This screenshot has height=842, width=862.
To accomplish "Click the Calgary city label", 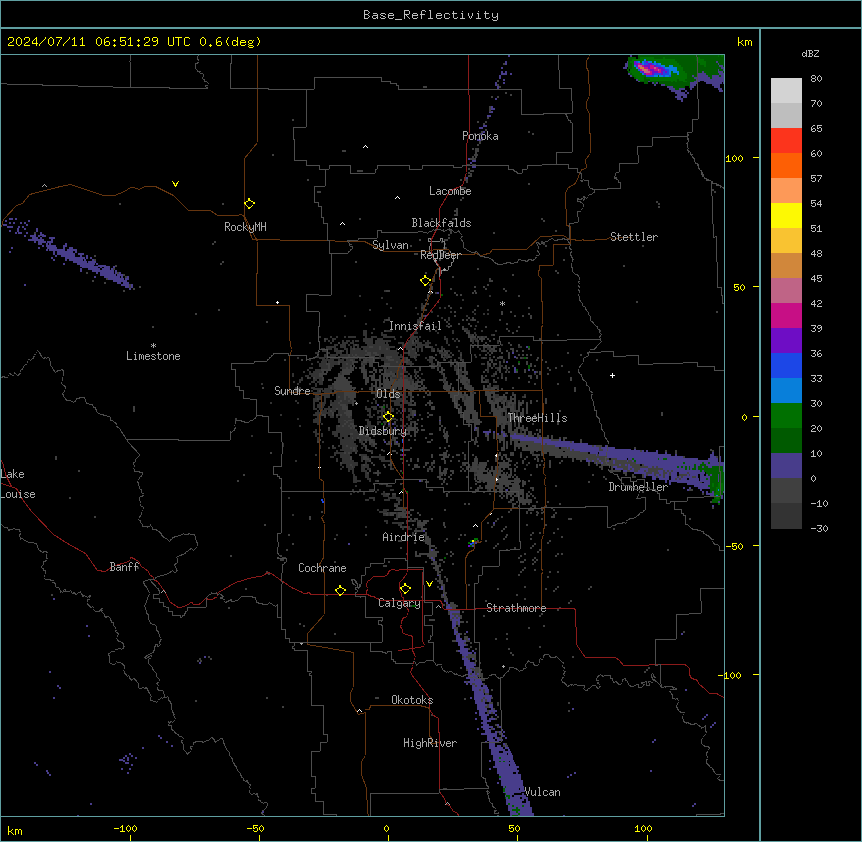I will pos(399,603).
